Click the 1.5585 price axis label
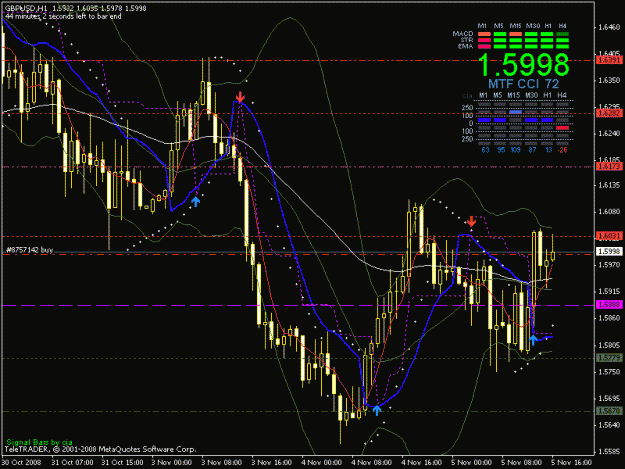This screenshot has height=469, width=625. (x=609, y=451)
